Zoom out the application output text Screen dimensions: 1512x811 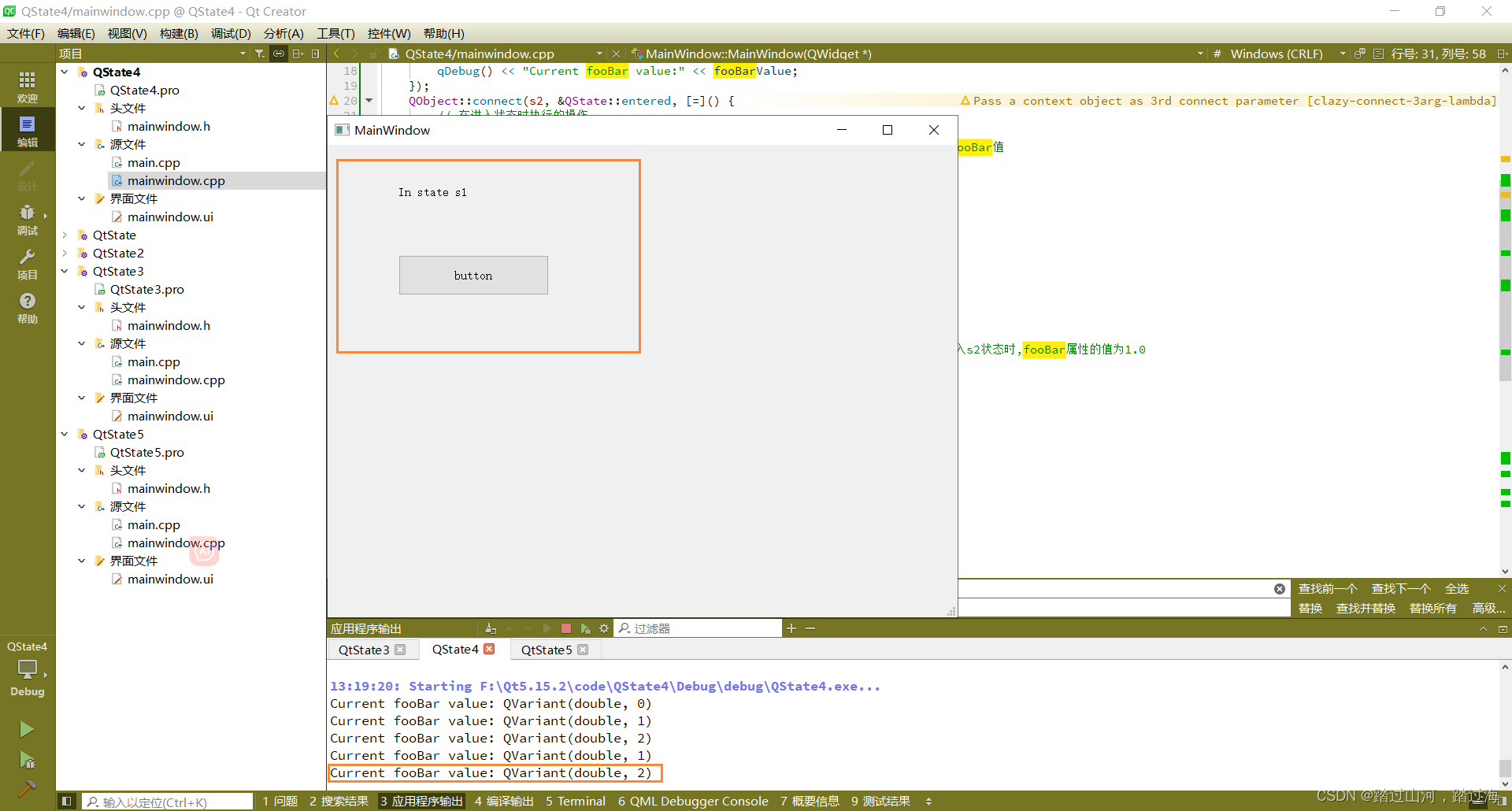click(810, 628)
